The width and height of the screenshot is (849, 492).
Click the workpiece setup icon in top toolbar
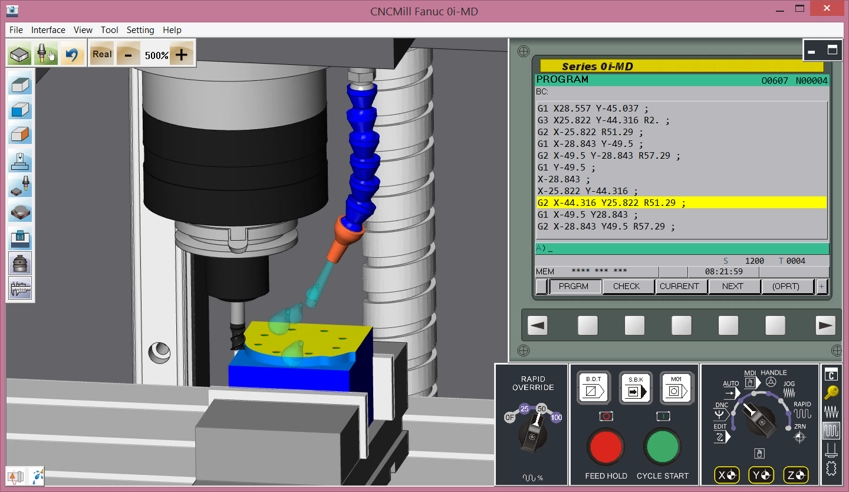[19, 55]
